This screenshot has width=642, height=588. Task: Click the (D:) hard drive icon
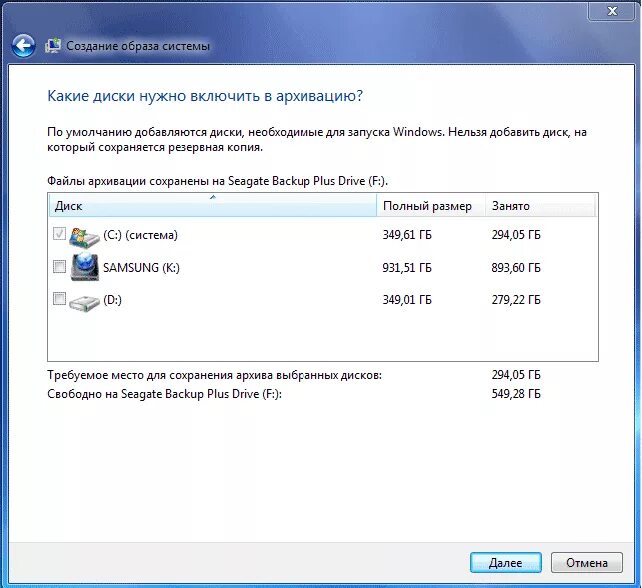pos(84,302)
